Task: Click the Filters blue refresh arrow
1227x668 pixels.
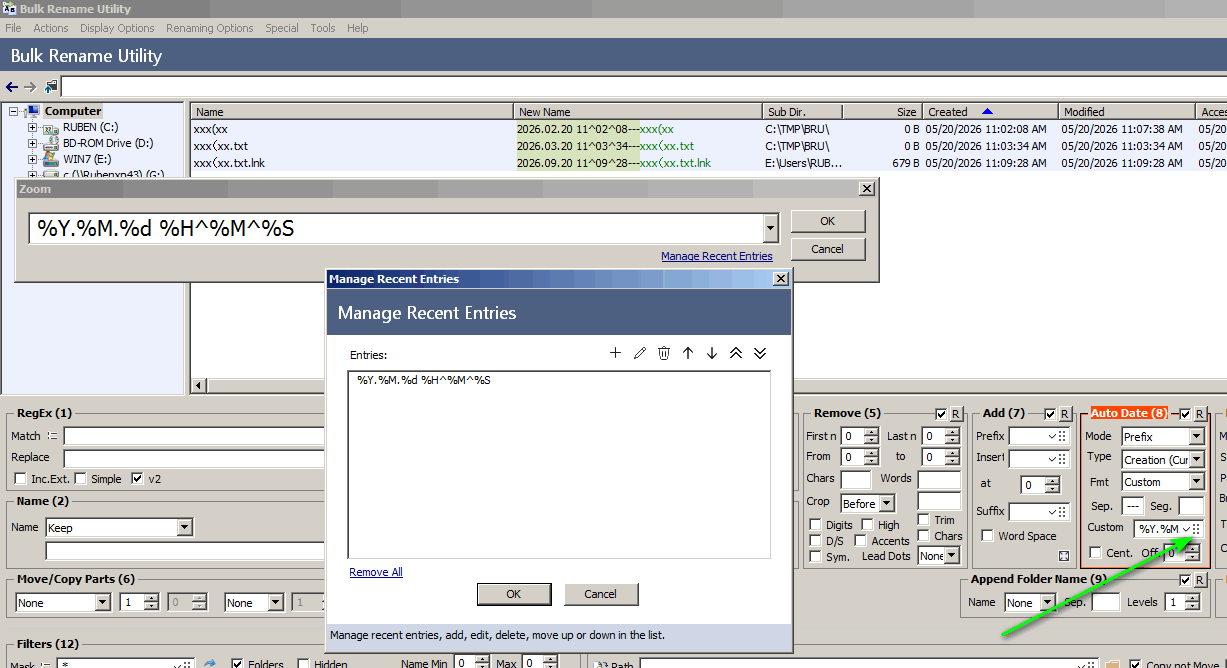Action: click(210, 663)
